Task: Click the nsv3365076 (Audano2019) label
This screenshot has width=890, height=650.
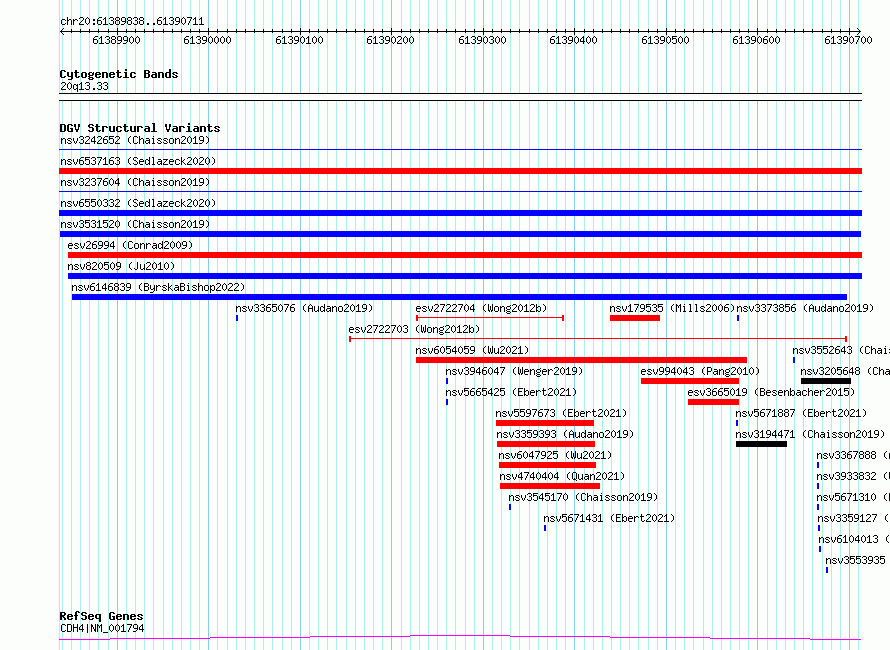Action: tap(304, 308)
